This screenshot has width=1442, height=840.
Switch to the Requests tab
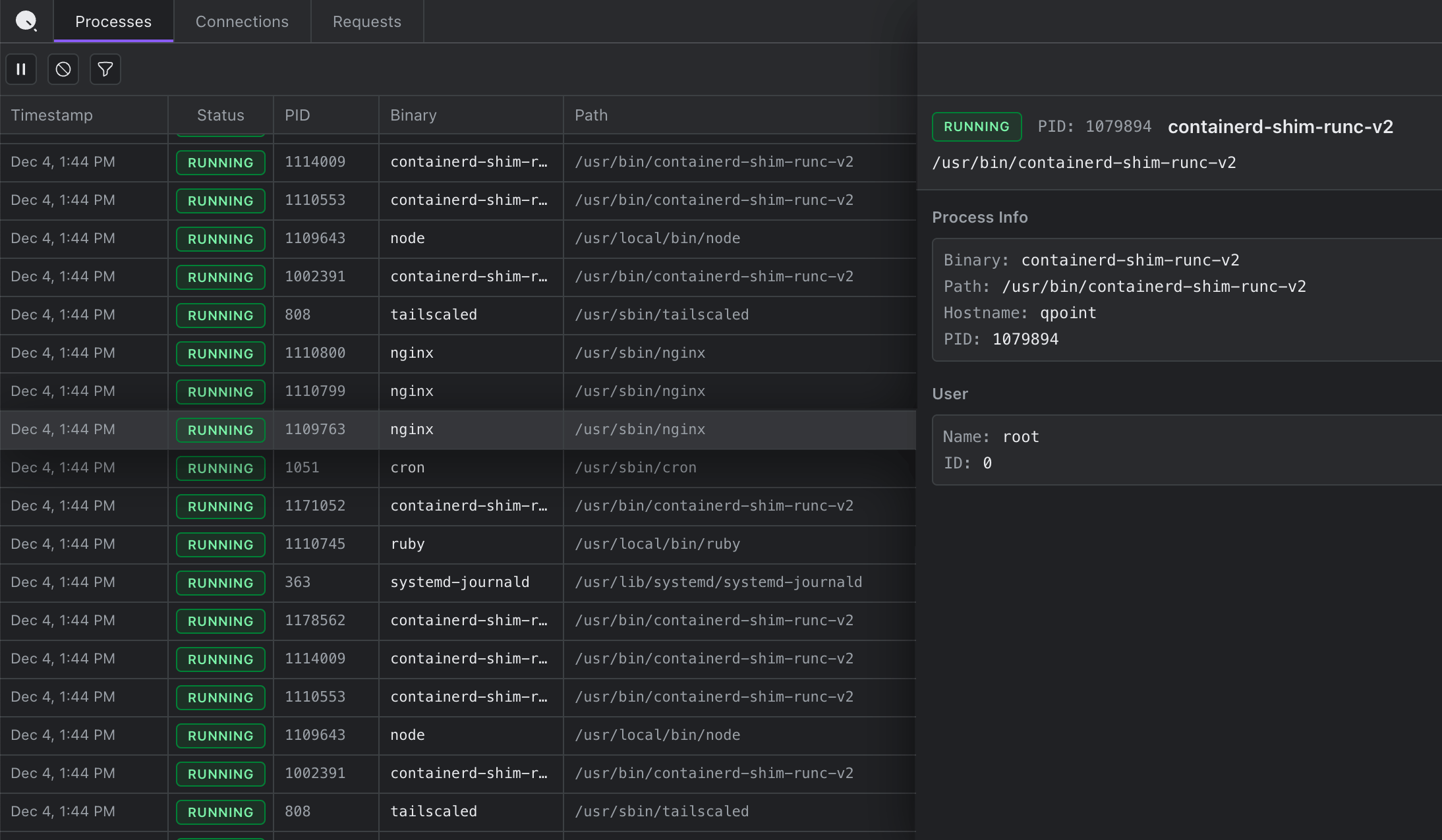pyautogui.click(x=366, y=22)
